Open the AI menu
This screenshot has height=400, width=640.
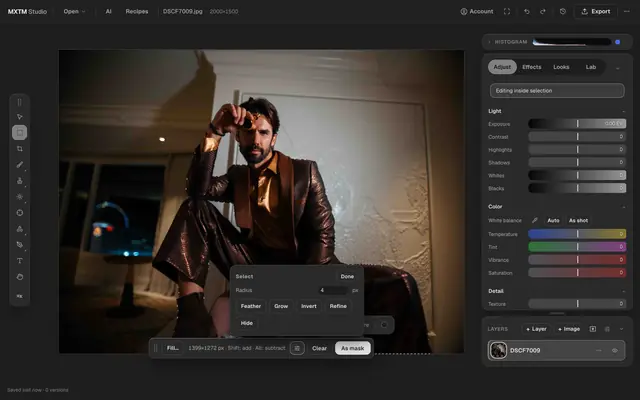(x=109, y=11)
